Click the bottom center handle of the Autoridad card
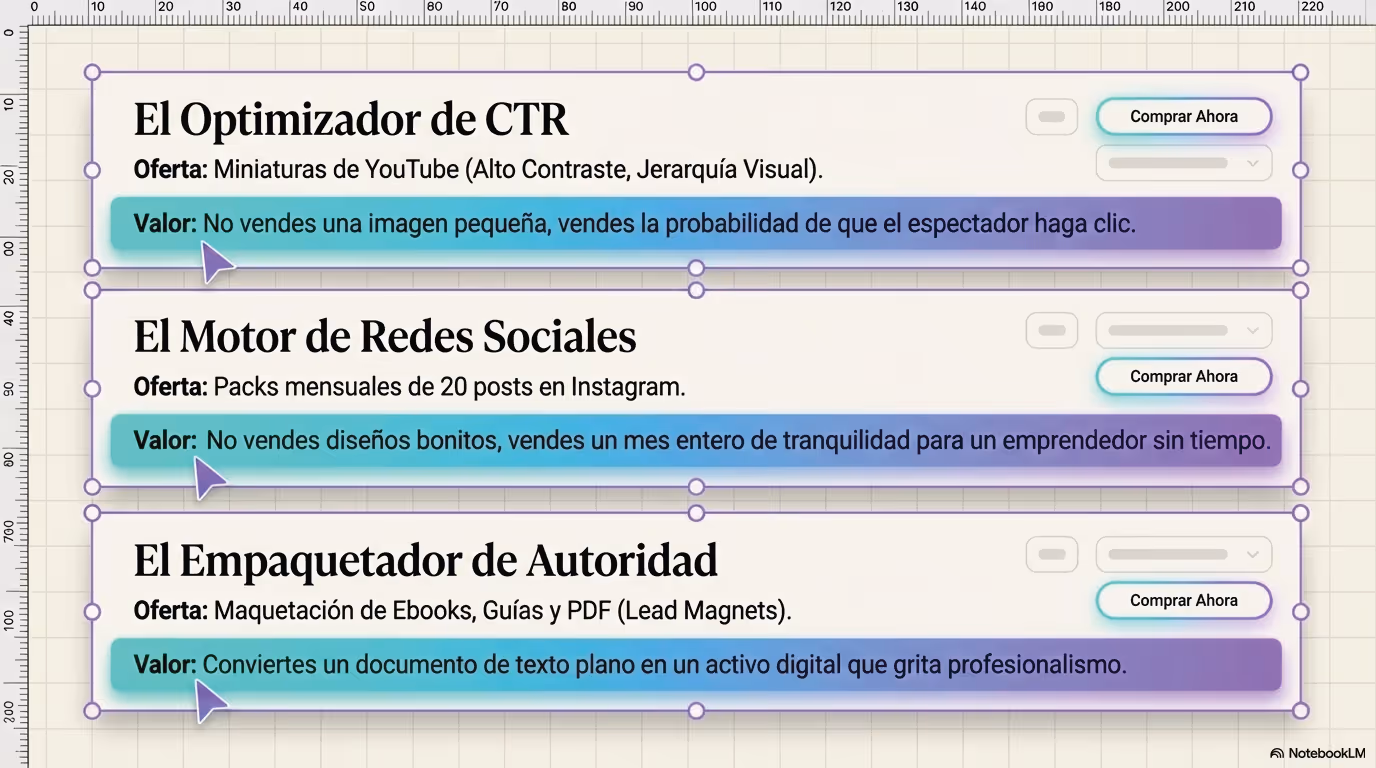Image resolution: width=1376 pixels, height=768 pixels. [x=696, y=712]
